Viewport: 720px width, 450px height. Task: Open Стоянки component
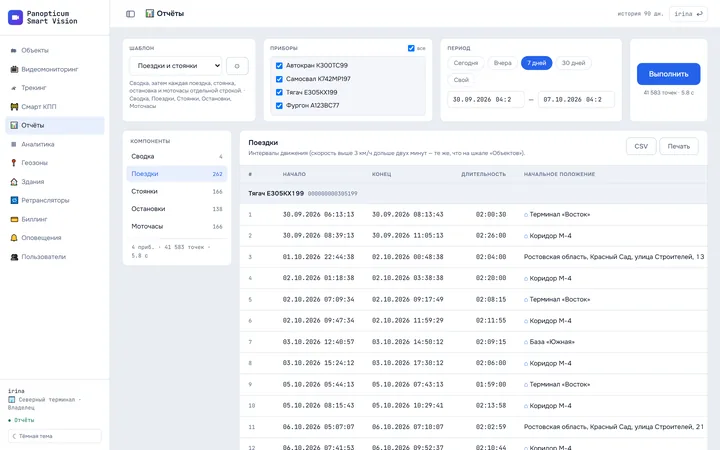177,191
